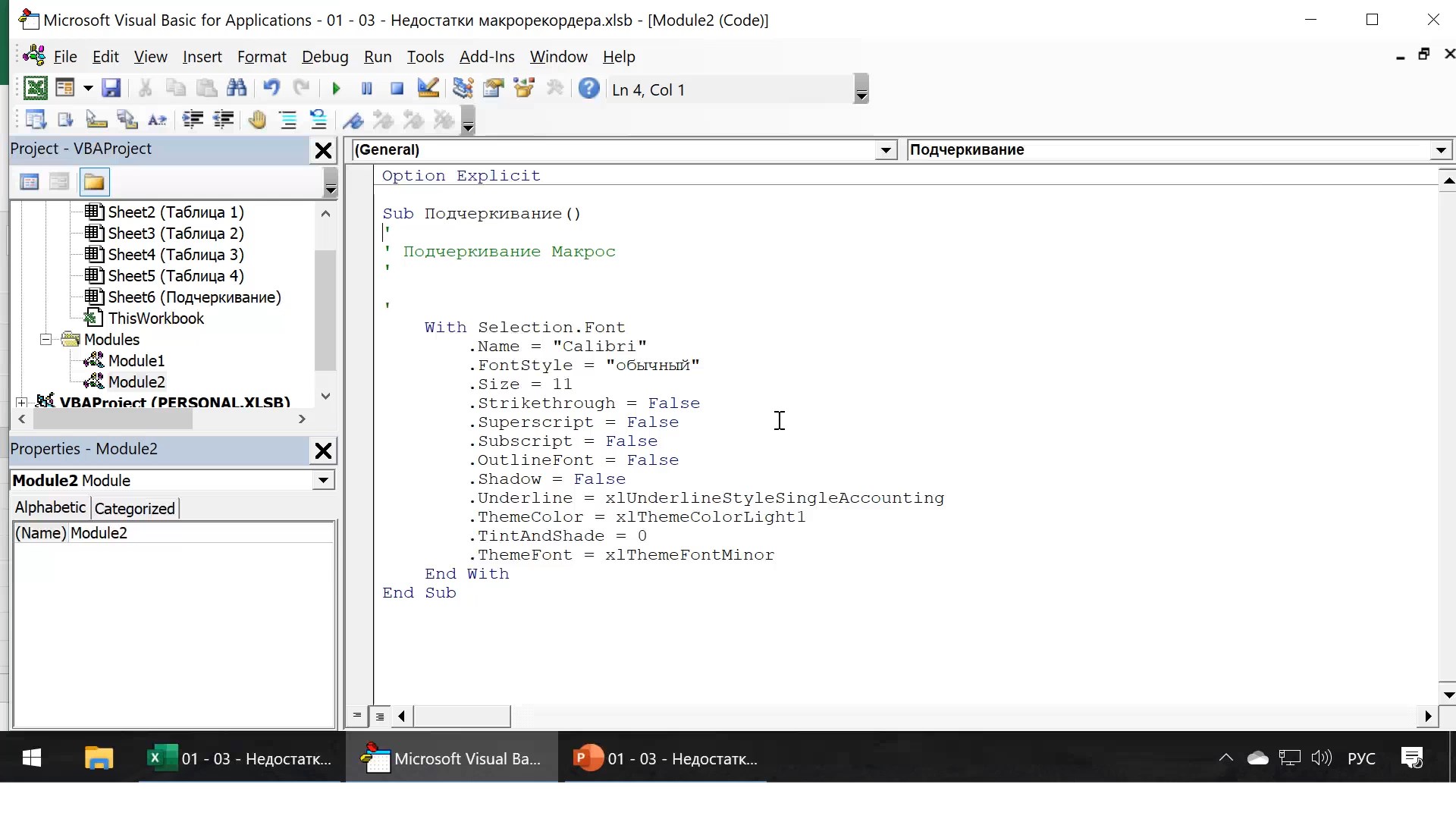The height and width of the screenshot is (819, 1456).
Task: Select Sheet6 (Подчеркивание) in project tree
Action: pos(194,297)
